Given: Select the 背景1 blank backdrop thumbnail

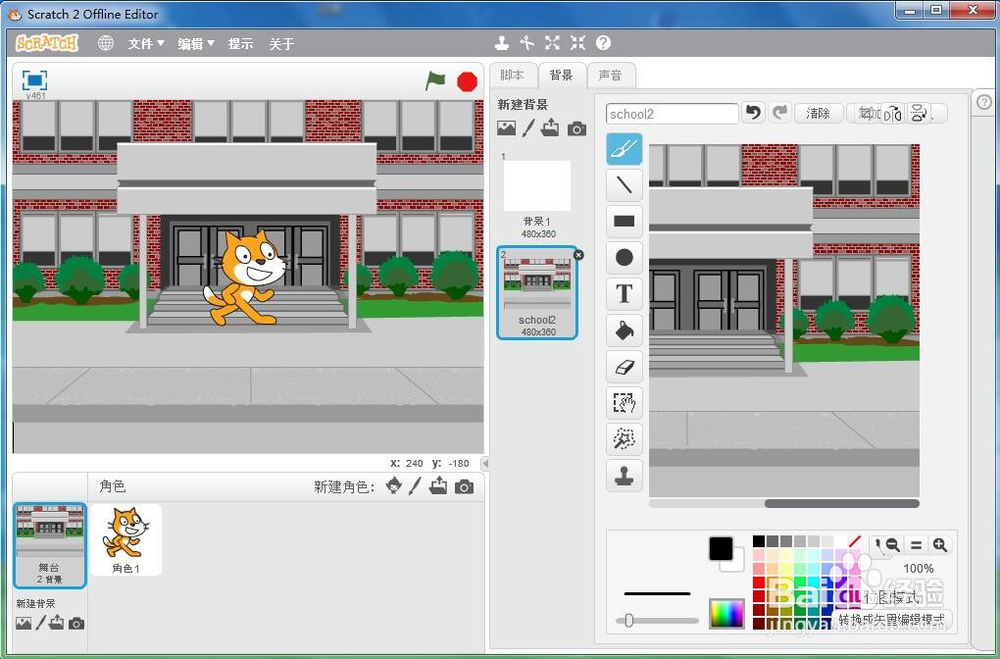Looking at the screenshot, I should (538, 194).
